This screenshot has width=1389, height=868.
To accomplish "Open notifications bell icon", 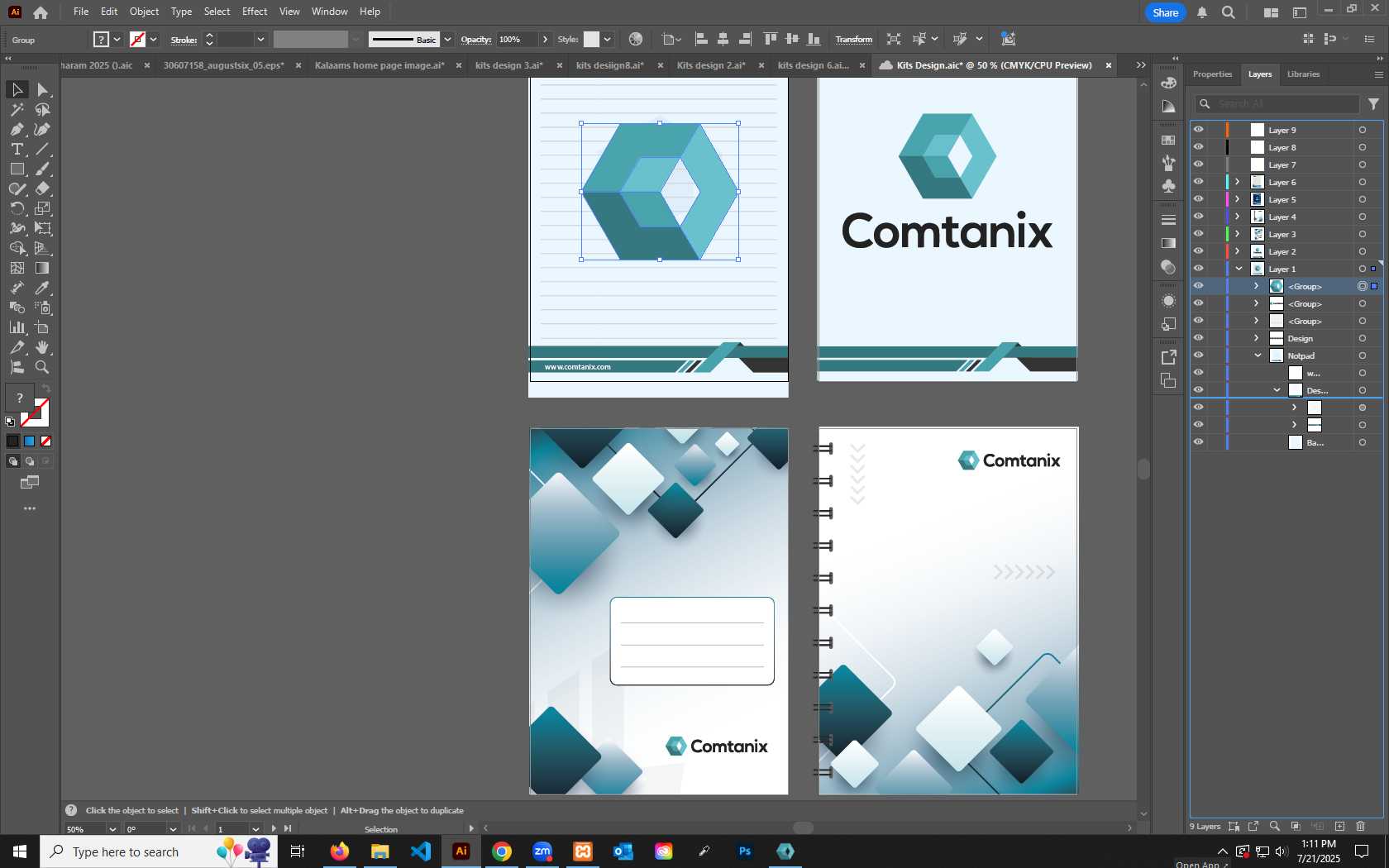I will tap(1202, 12).
